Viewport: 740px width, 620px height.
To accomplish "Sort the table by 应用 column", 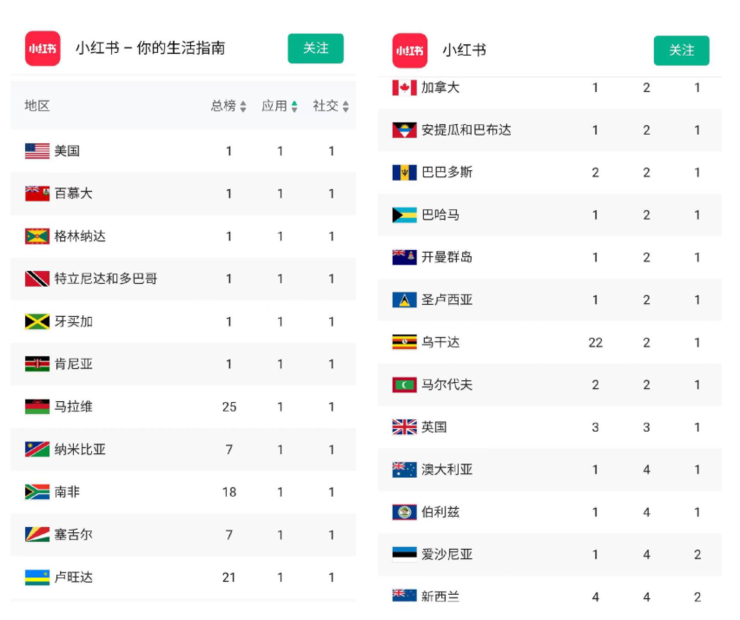I will tap(280, 106).
